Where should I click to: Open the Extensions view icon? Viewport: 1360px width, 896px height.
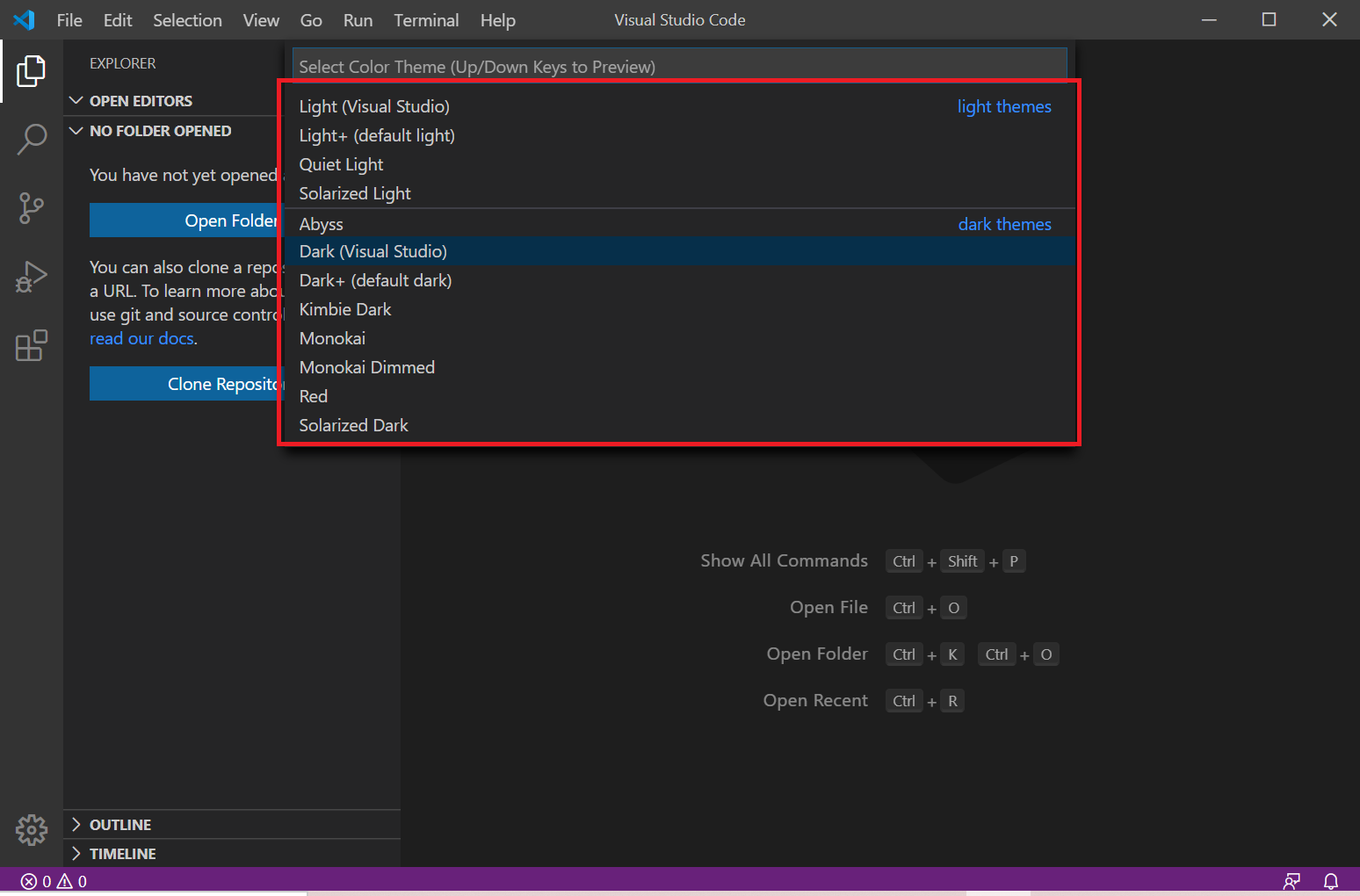tap(32, 345)
